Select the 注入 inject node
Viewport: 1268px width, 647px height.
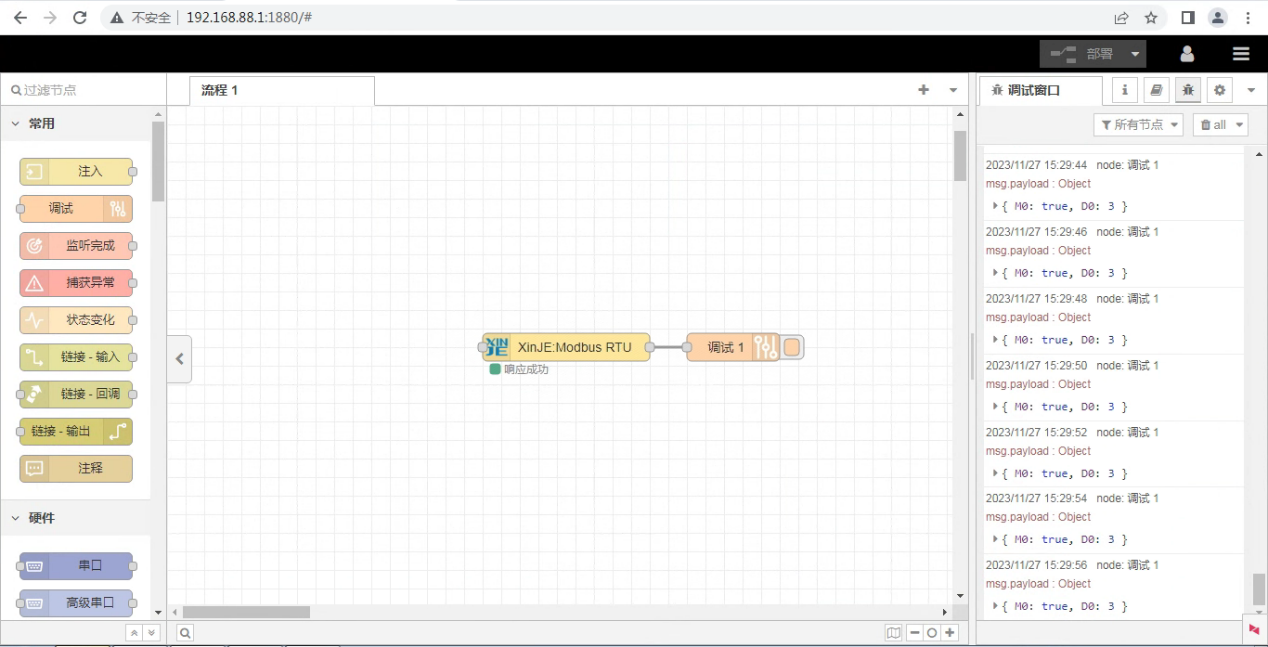[x=76, y=171]
